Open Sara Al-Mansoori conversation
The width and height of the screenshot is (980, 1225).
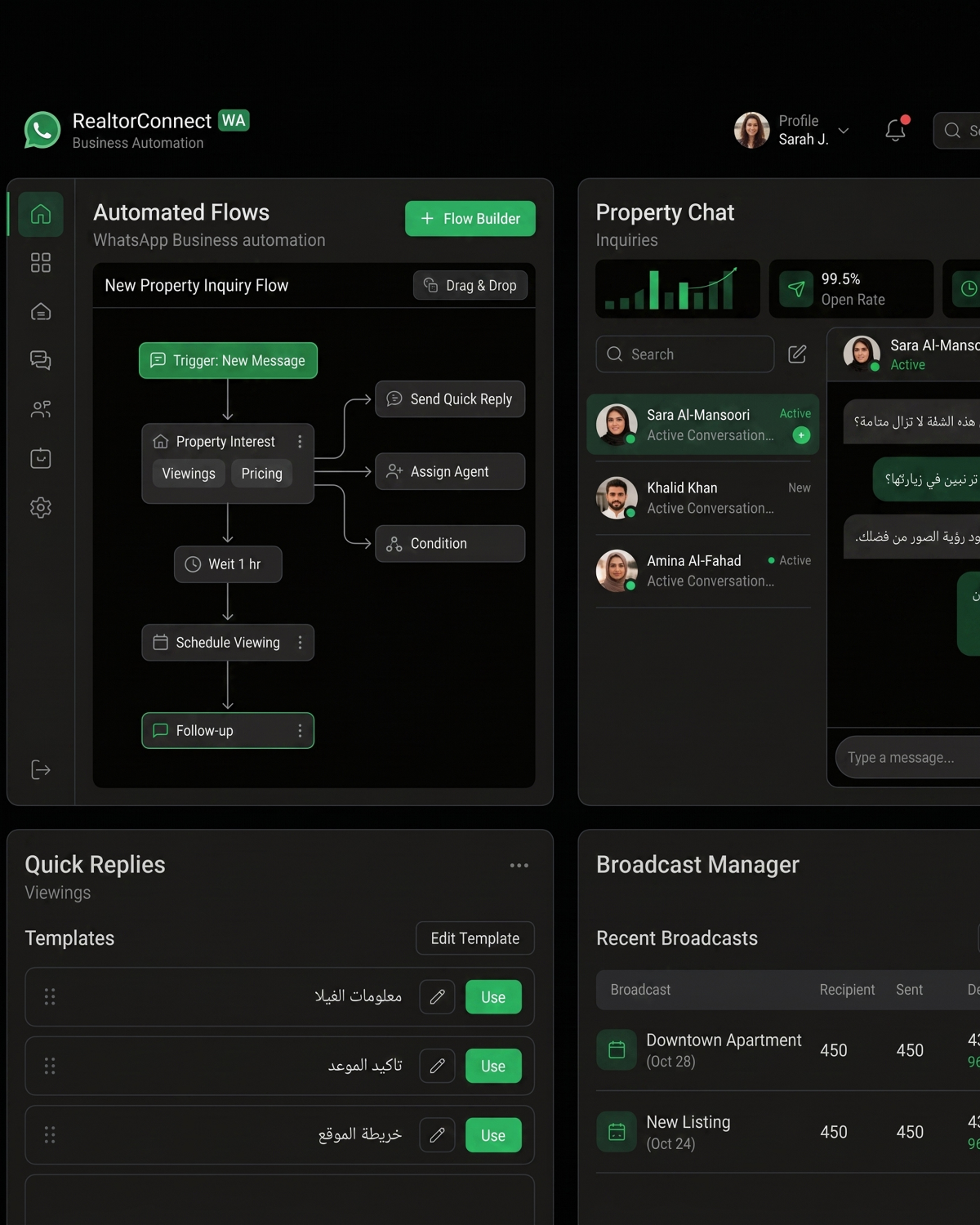point(703,425)
